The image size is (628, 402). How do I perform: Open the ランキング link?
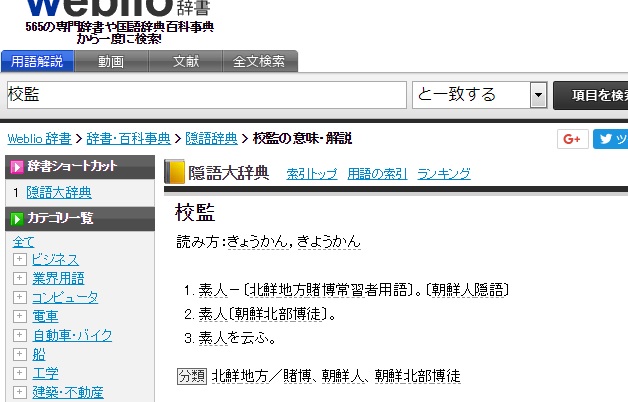(444, 174)
